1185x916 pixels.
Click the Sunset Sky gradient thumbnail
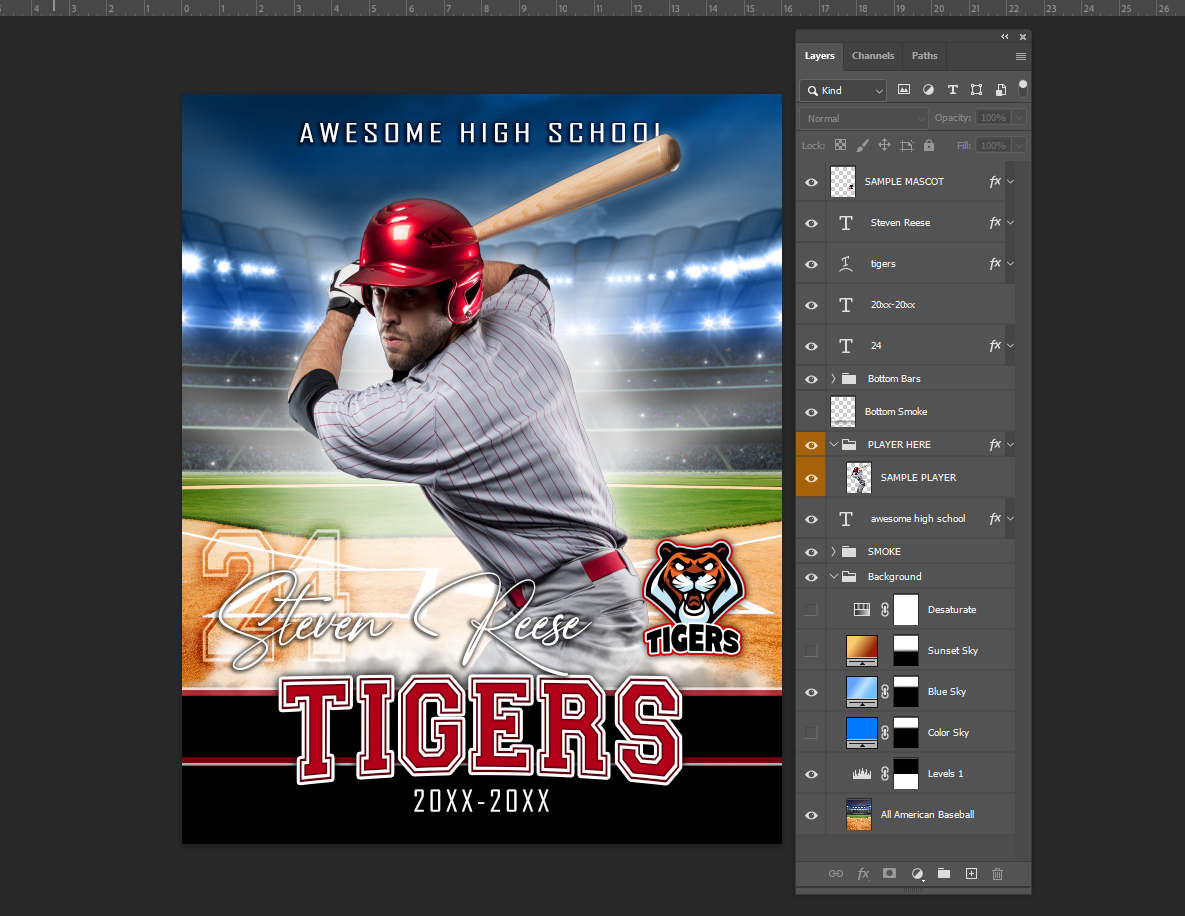pos(862,651)
